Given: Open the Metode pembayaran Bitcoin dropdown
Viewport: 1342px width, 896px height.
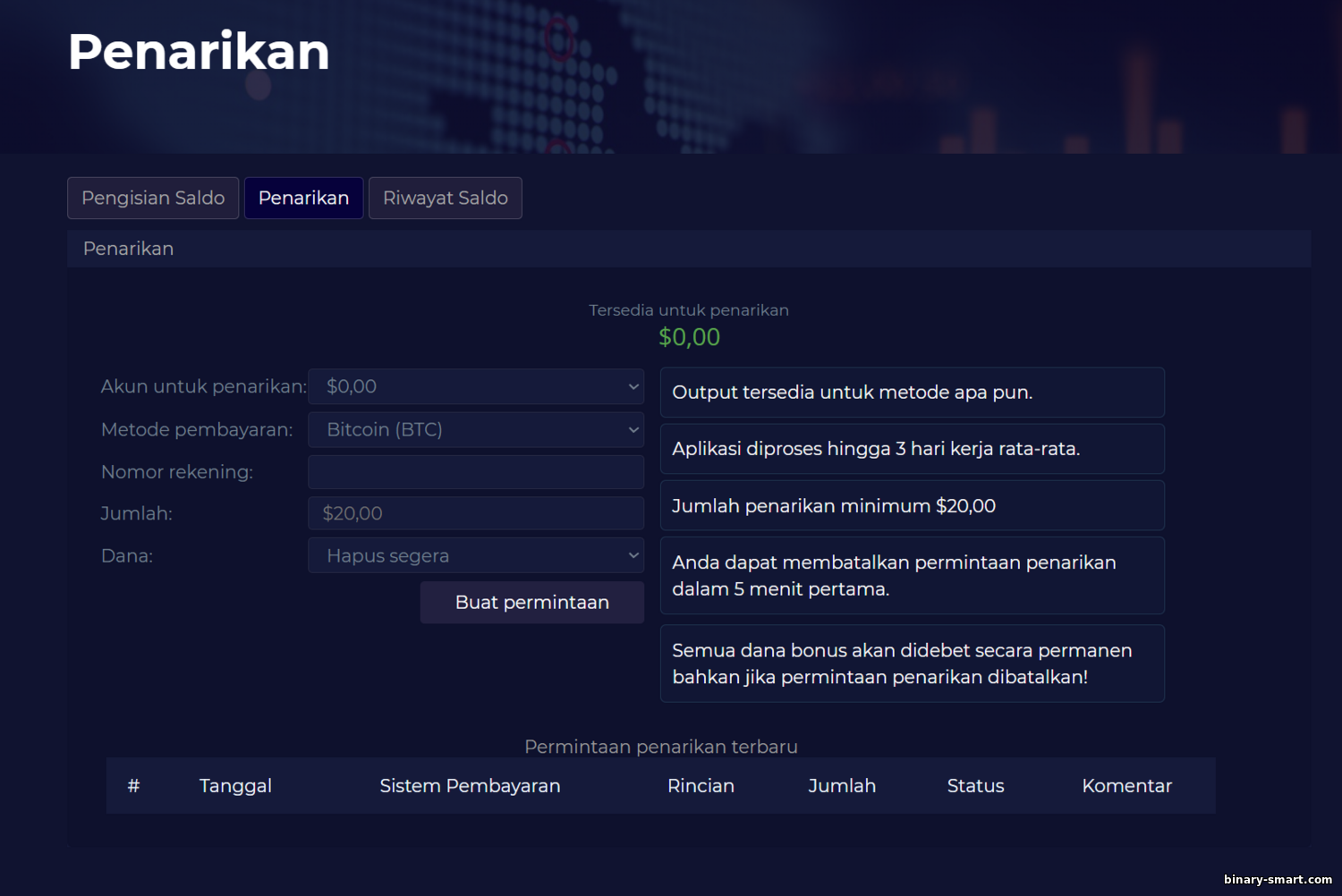Looking at the screenshot, I should tap(476, 429).
